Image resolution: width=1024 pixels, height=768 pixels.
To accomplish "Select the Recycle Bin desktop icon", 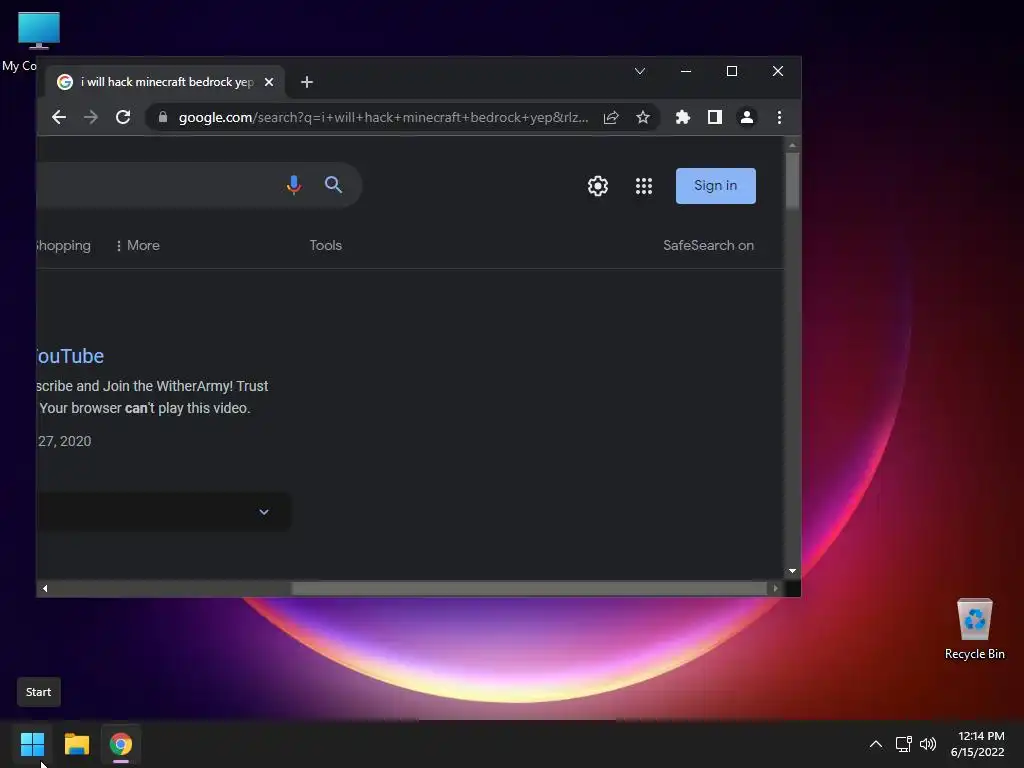I will pyautogui.click(x=974, y=630).
